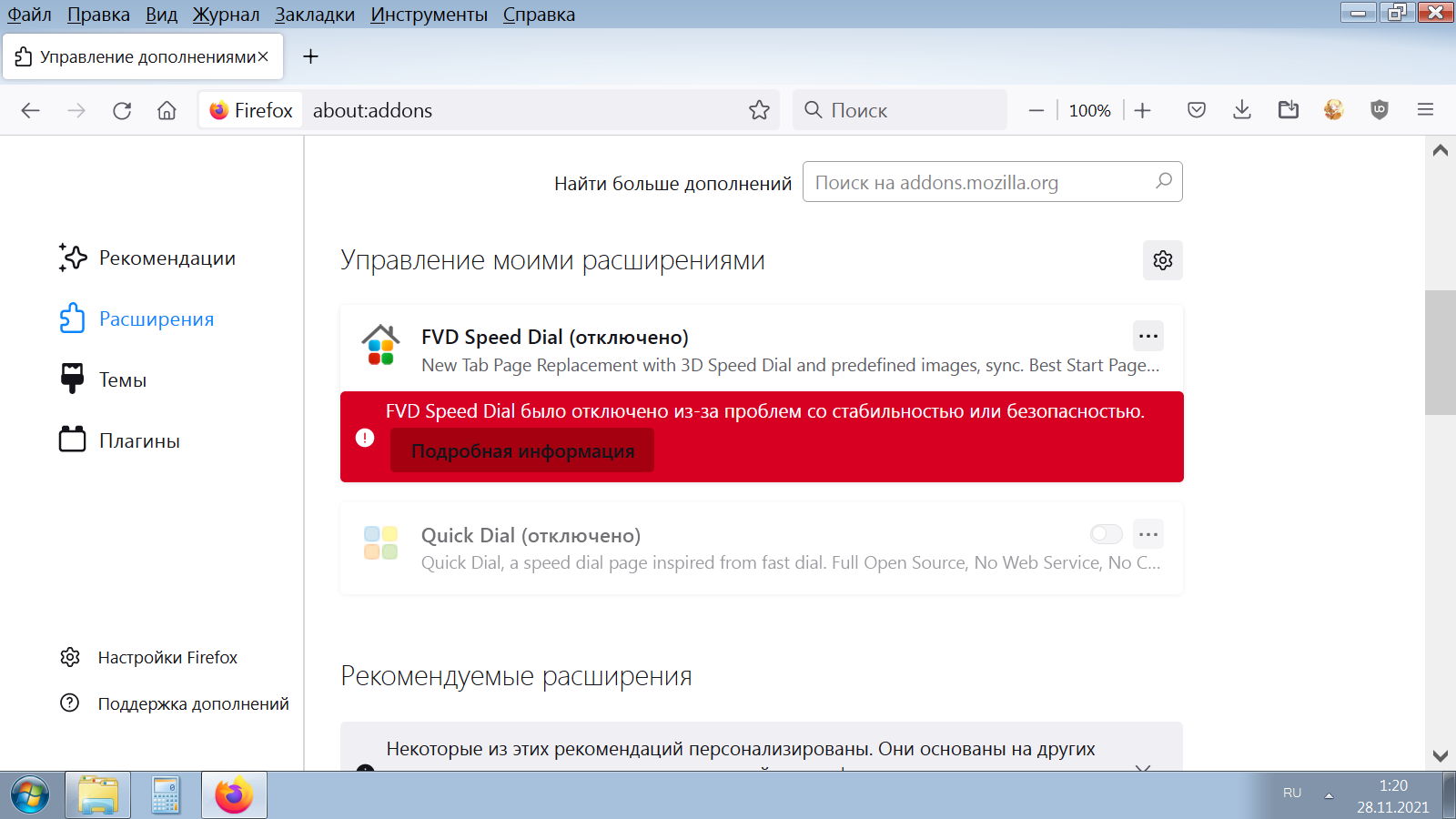Zoom in with the plus button
Viewport: 1456px width, 819px height.
1143,110
